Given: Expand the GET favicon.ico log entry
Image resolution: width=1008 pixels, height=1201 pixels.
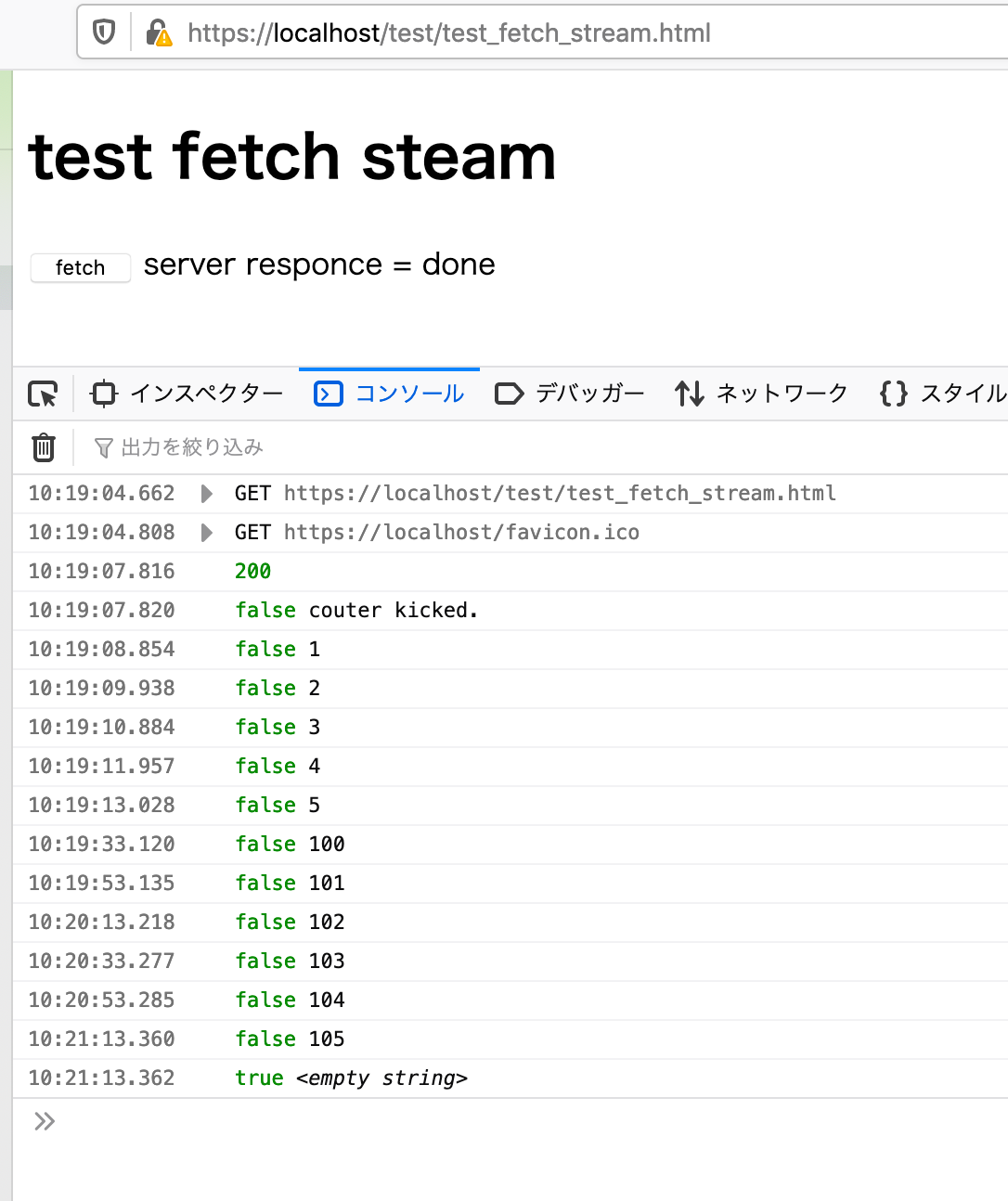Looking at the screenshot, I should pos(205,532).
